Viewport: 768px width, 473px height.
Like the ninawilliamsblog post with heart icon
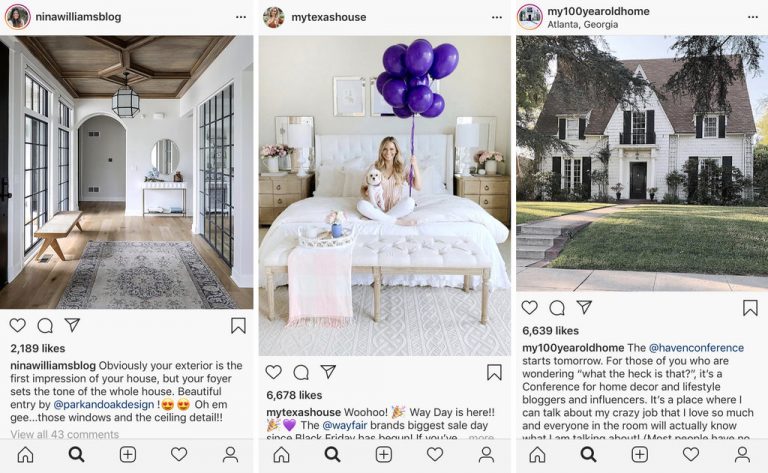[x=18, y=325]
